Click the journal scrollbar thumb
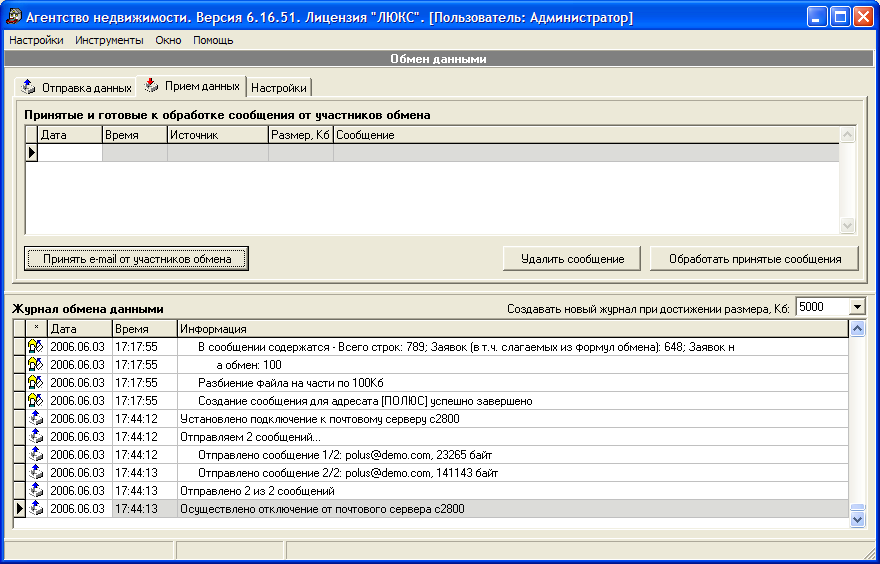Screen dimensions: 880x564 coord(858,508)
